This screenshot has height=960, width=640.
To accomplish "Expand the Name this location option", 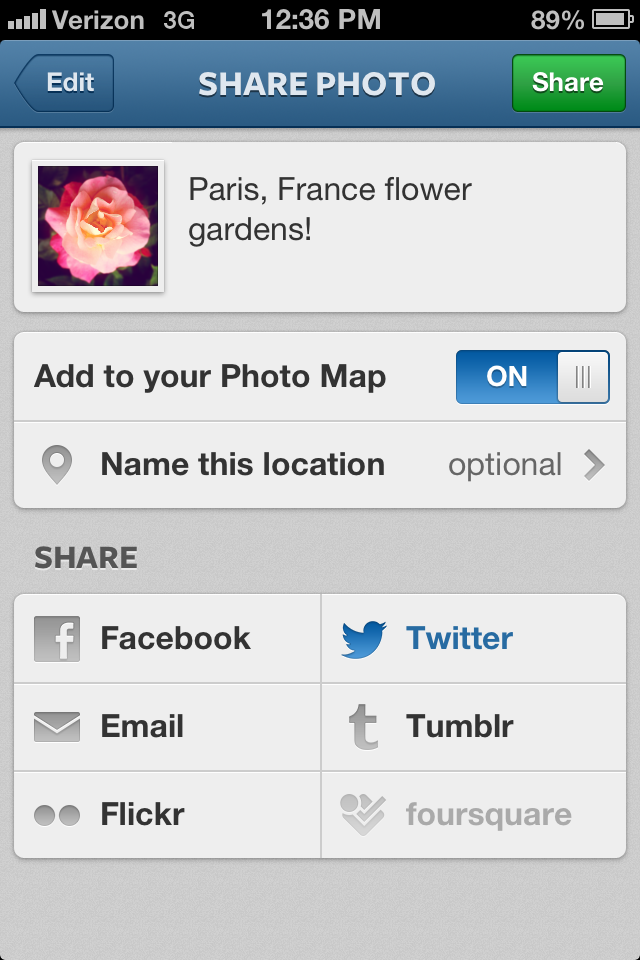I will [241, 464].
